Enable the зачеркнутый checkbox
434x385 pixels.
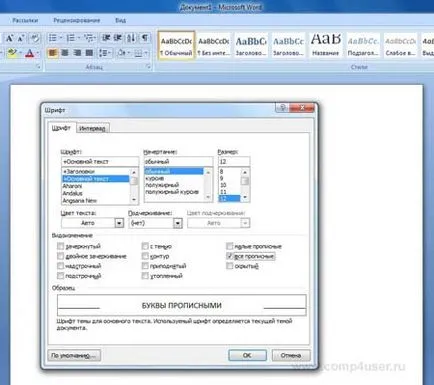(x=60, y=246)
